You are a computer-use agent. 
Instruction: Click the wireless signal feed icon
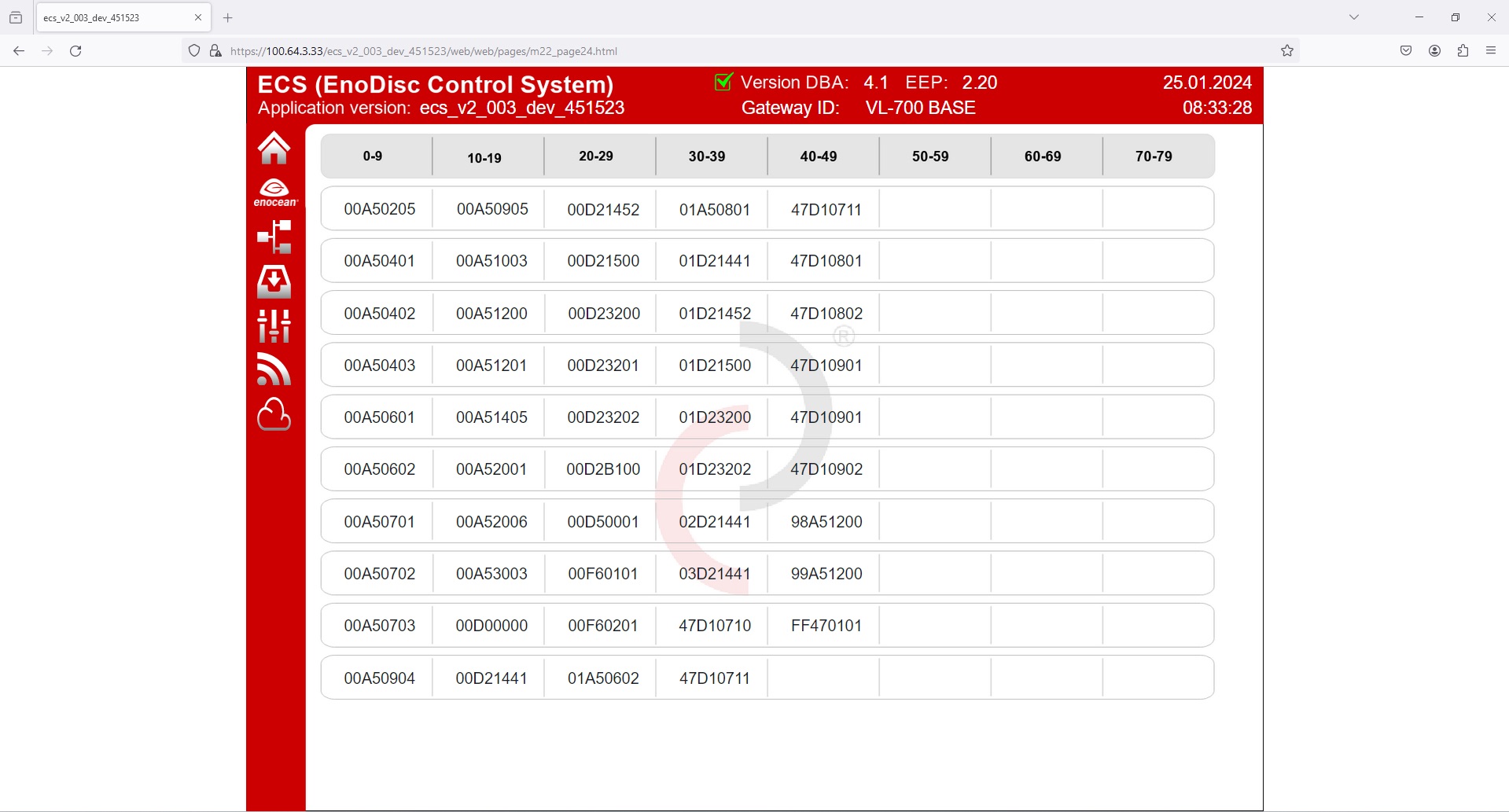click(x=274, y=369)
